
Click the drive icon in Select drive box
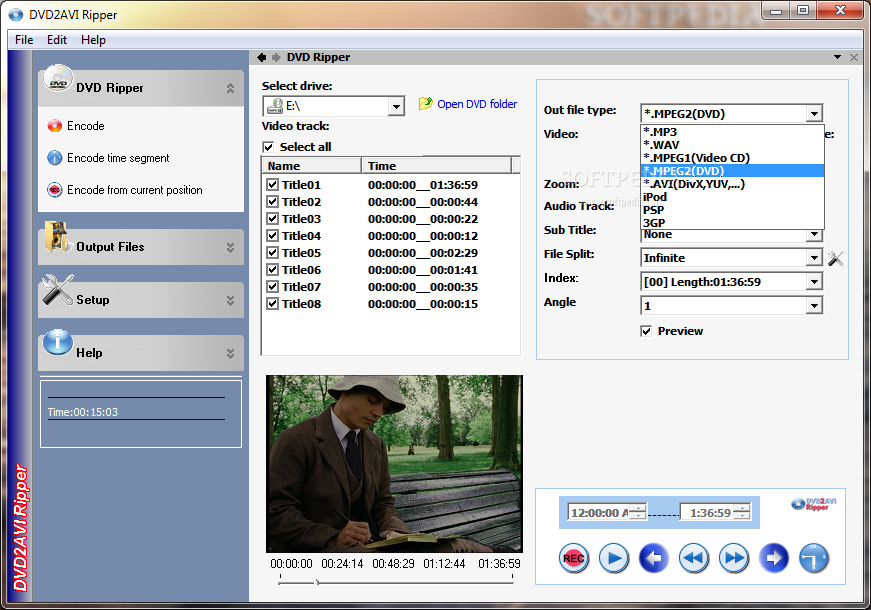[x=275, y=106]
